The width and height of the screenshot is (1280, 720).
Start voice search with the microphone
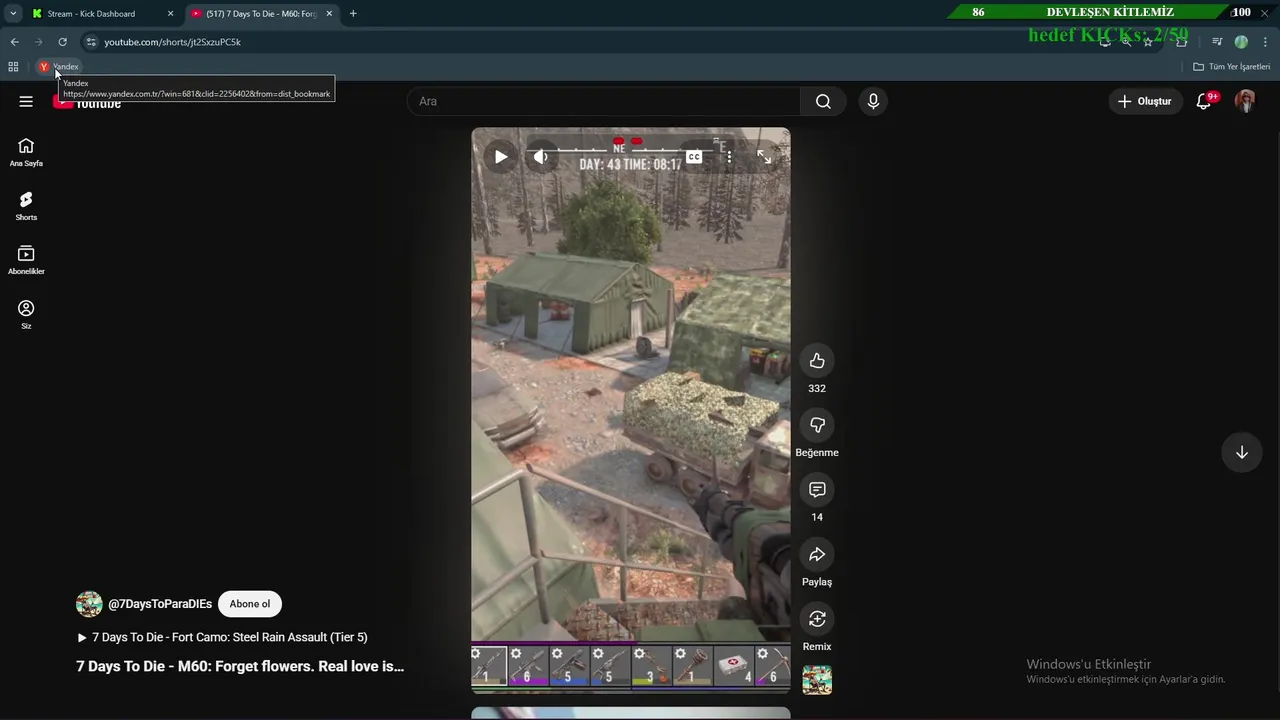pos(873,101)
